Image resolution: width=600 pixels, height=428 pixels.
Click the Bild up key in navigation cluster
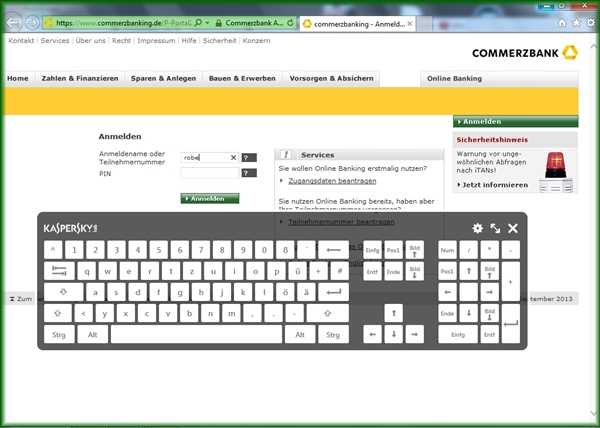414,250
